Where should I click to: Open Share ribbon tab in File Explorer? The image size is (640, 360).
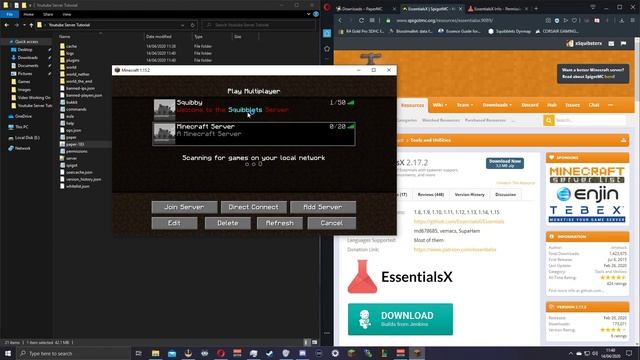coord(48,14)
